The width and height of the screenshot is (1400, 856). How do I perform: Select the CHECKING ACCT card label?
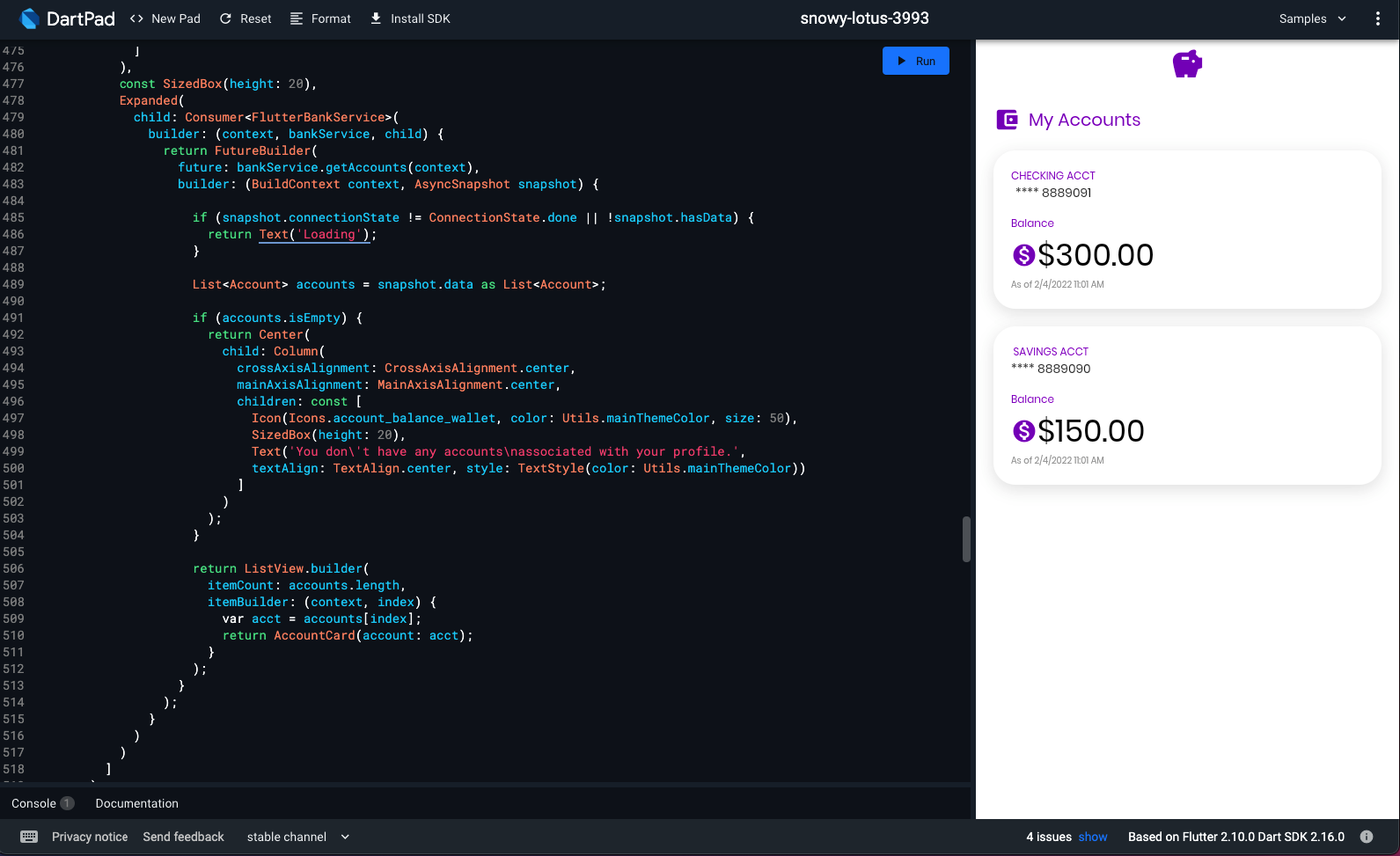click(x=1053, y=176)
